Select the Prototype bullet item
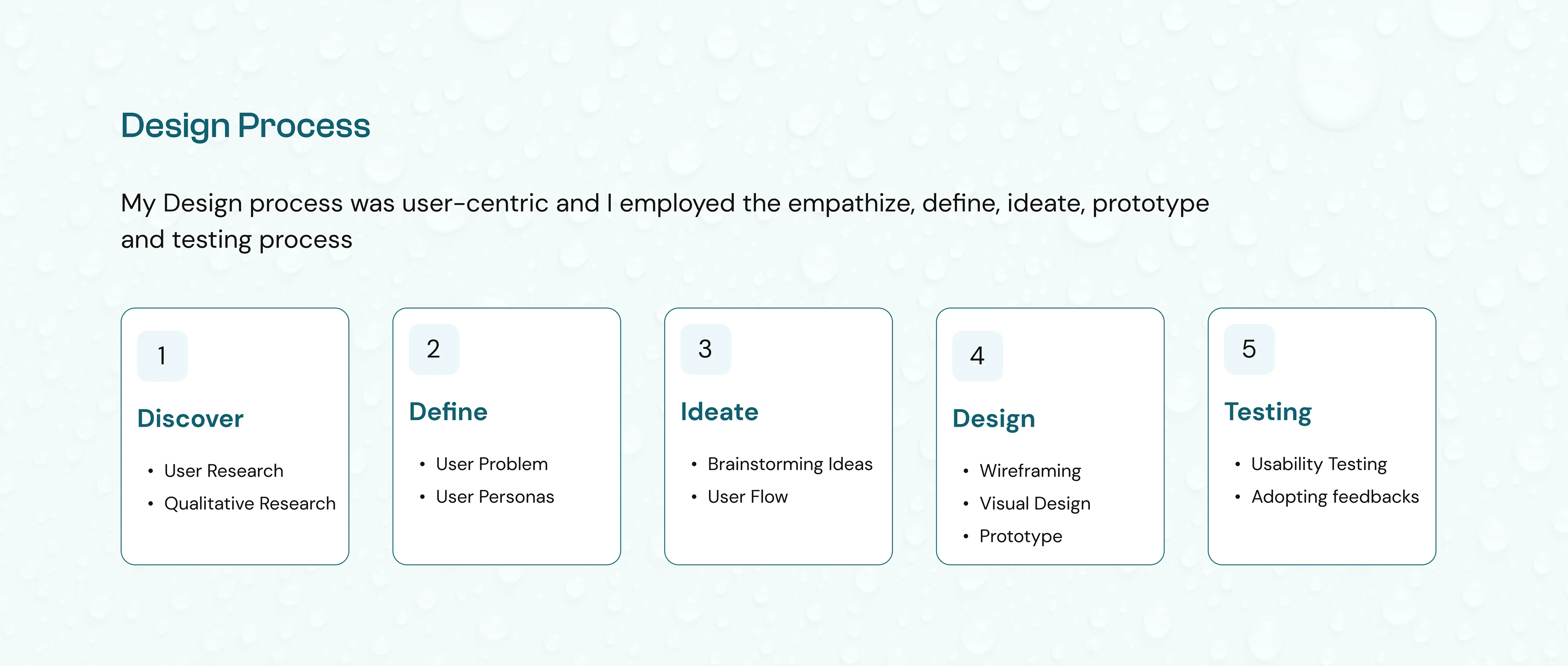This screenshot has width=1568, height=666. [x=1020, y=536]
